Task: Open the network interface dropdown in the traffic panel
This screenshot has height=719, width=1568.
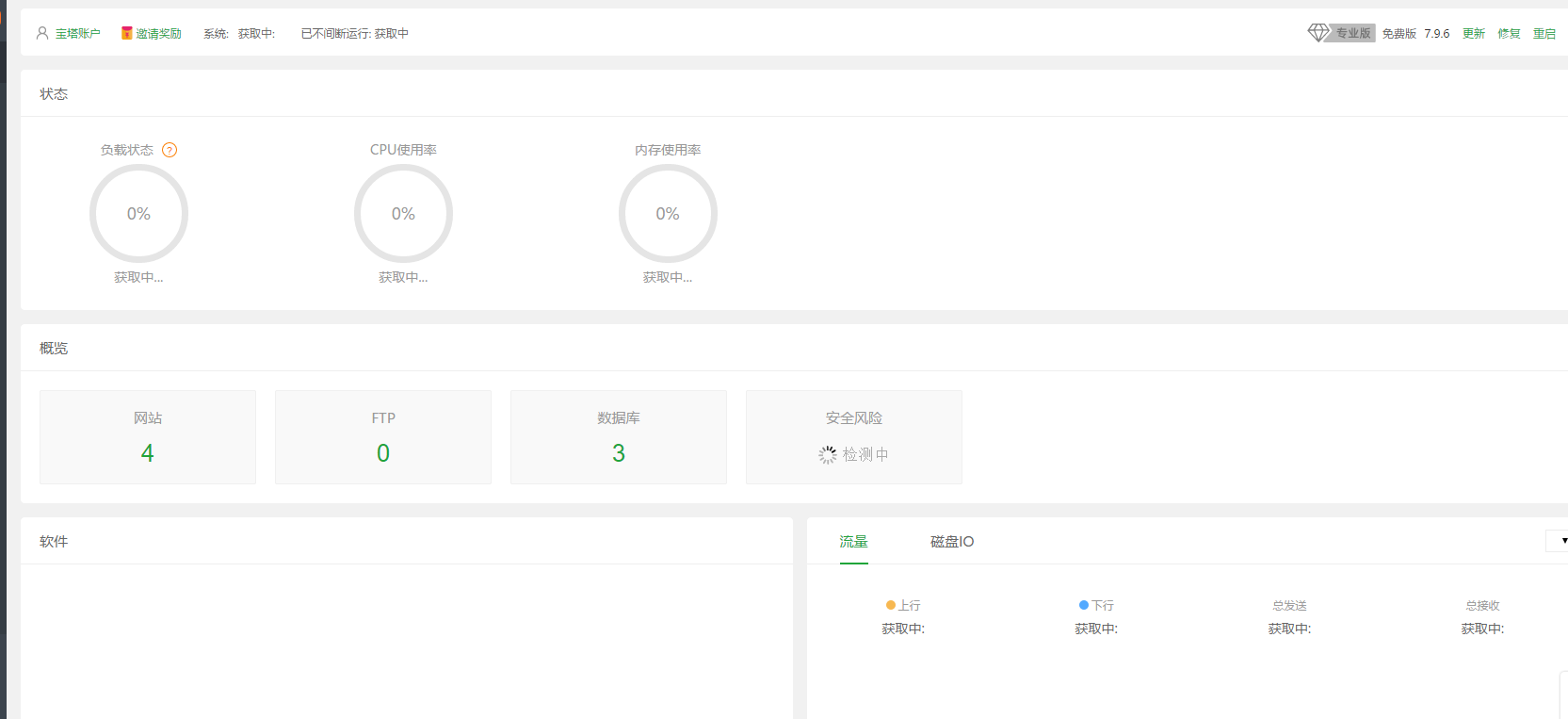Action: pos(1558,541)
